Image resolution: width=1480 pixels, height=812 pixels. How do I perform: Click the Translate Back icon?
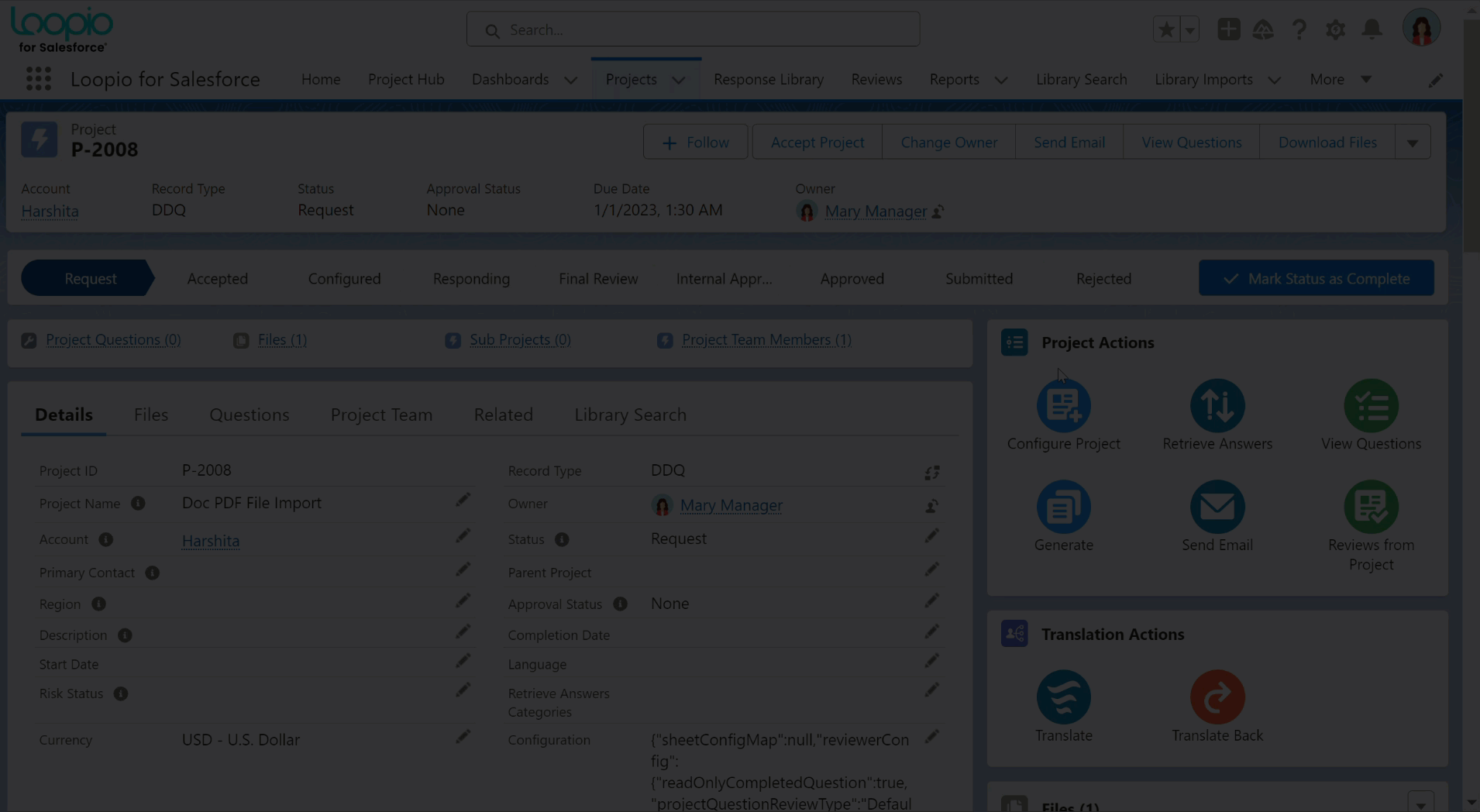[1217, 697]
